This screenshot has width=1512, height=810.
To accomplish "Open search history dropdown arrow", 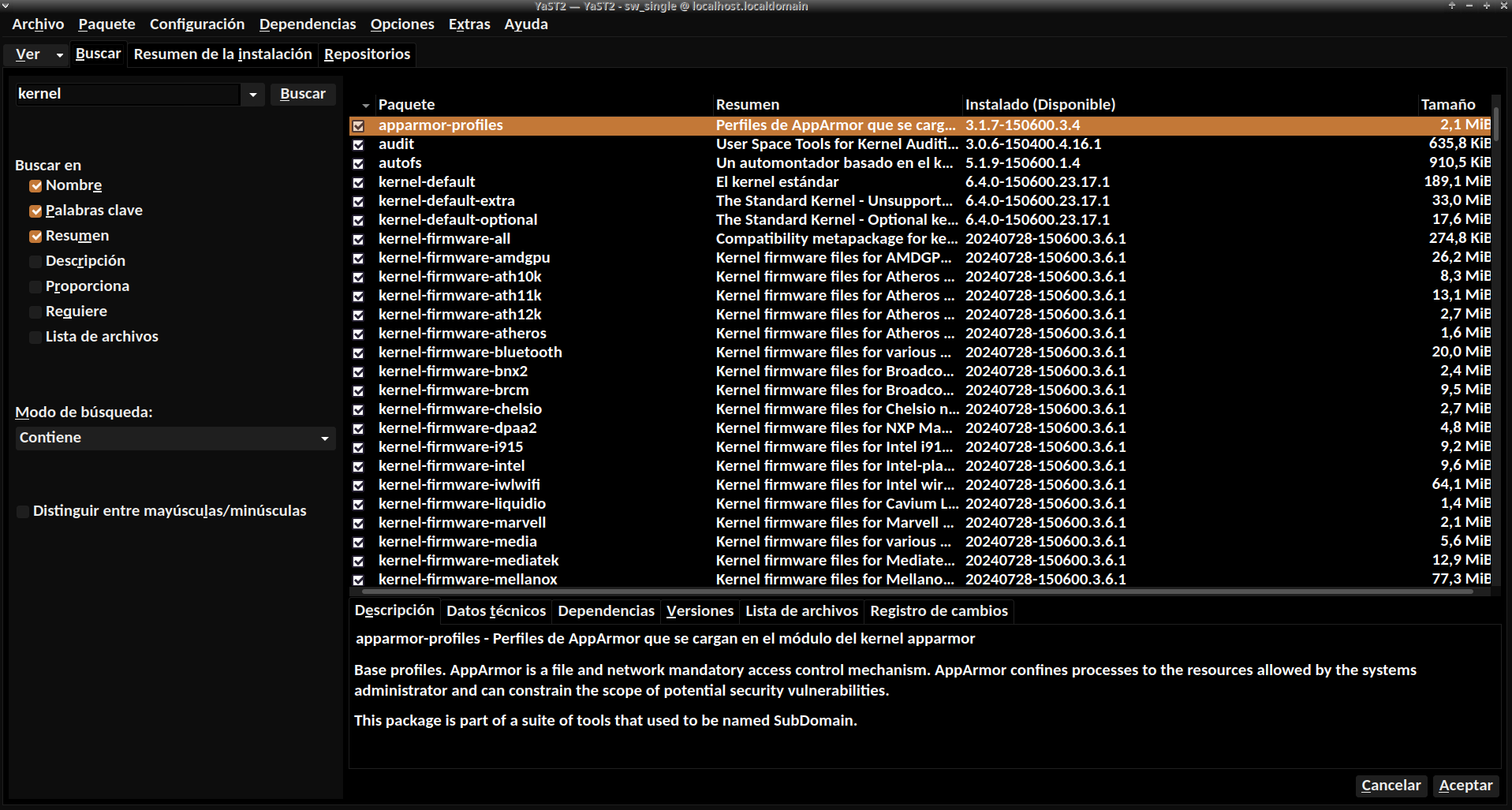I will click(x=252, y=95).
